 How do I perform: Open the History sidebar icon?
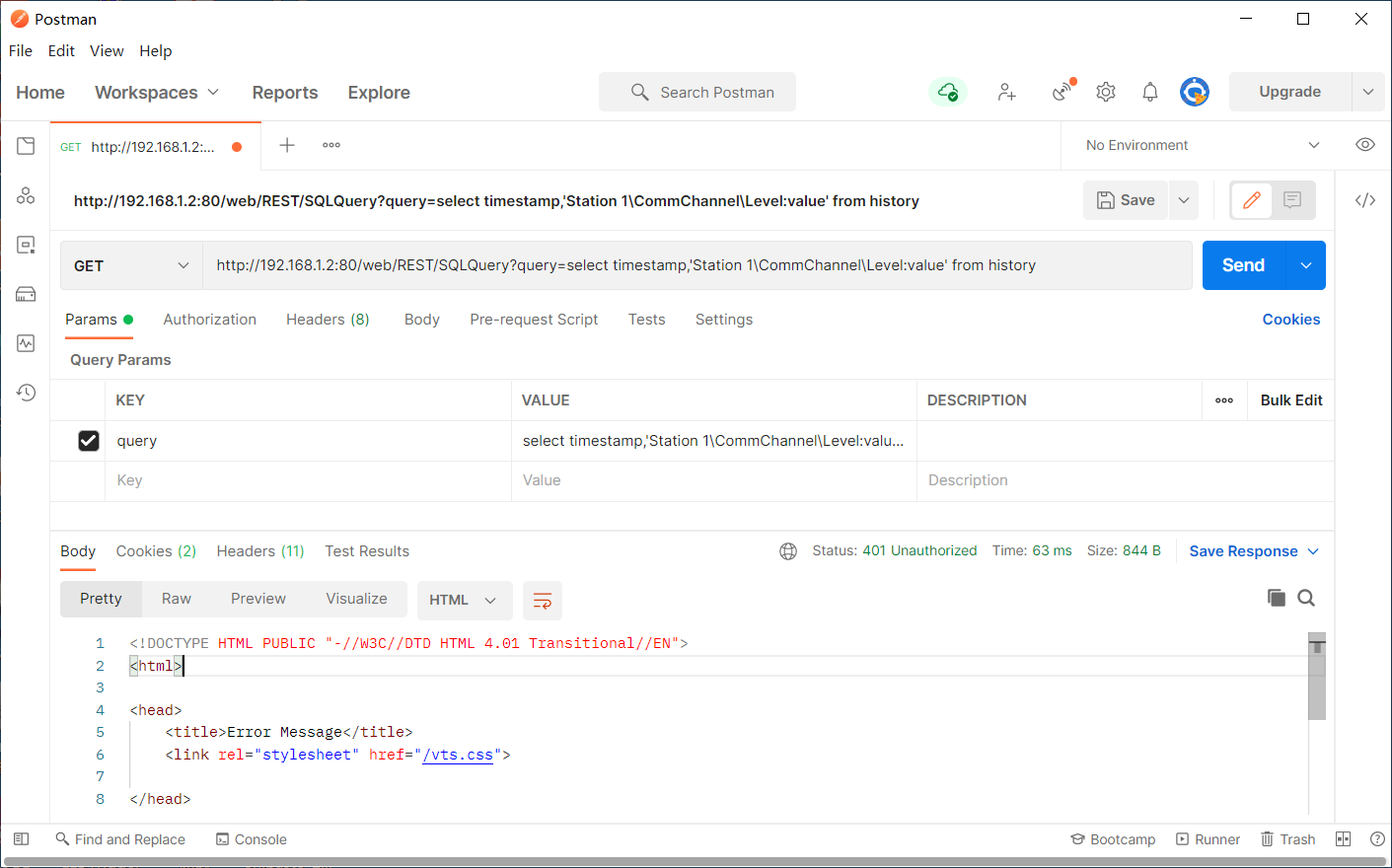click(x=26, y=393)
